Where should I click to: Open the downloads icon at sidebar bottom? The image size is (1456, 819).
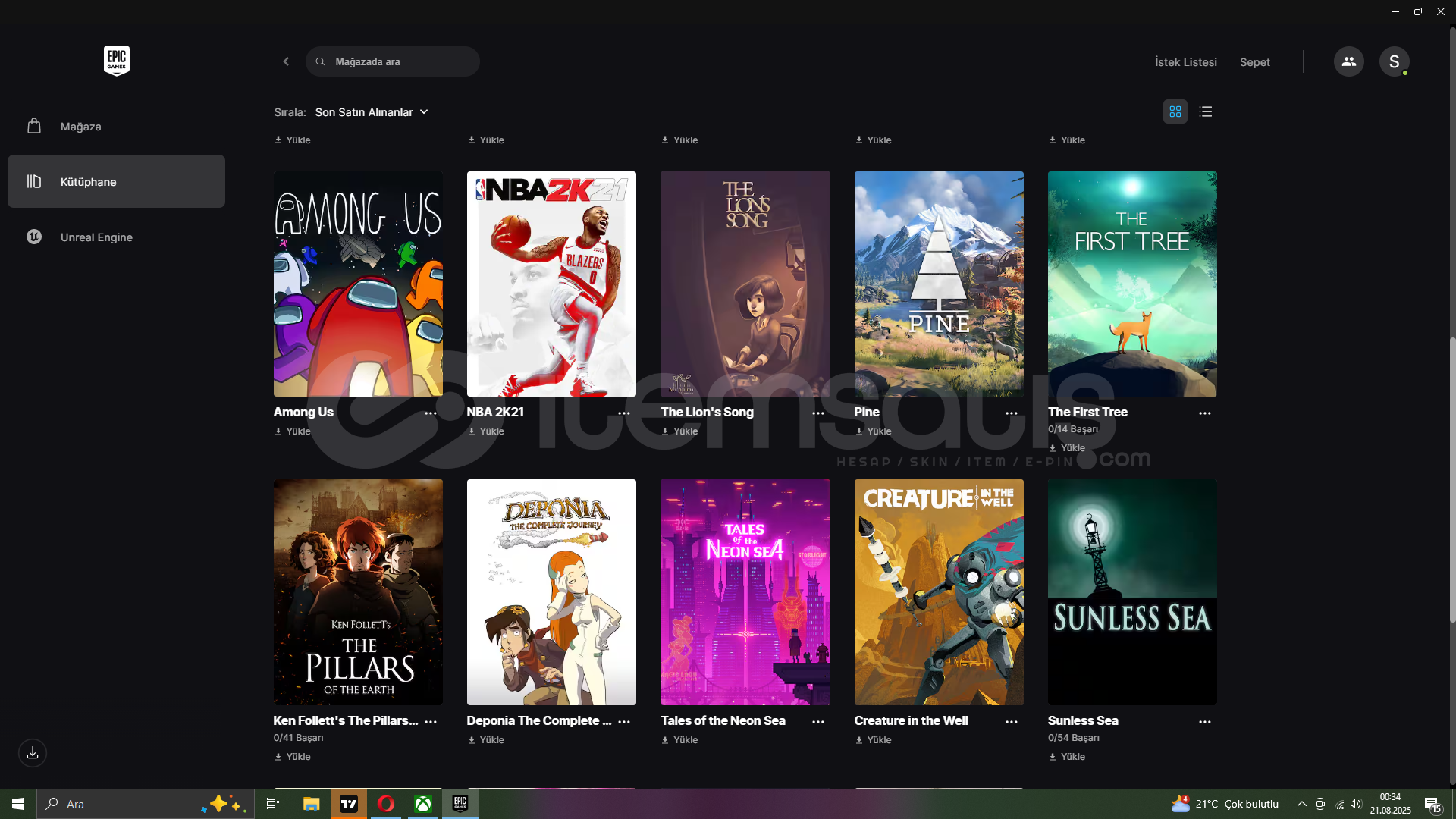pos(33,753)
